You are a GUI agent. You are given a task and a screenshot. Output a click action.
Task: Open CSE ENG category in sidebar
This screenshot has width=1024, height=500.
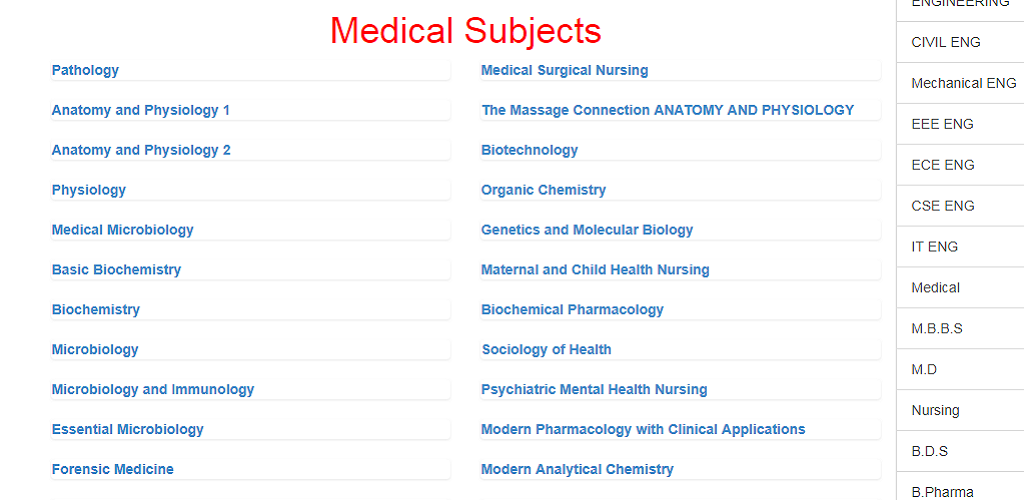point(960,206)
